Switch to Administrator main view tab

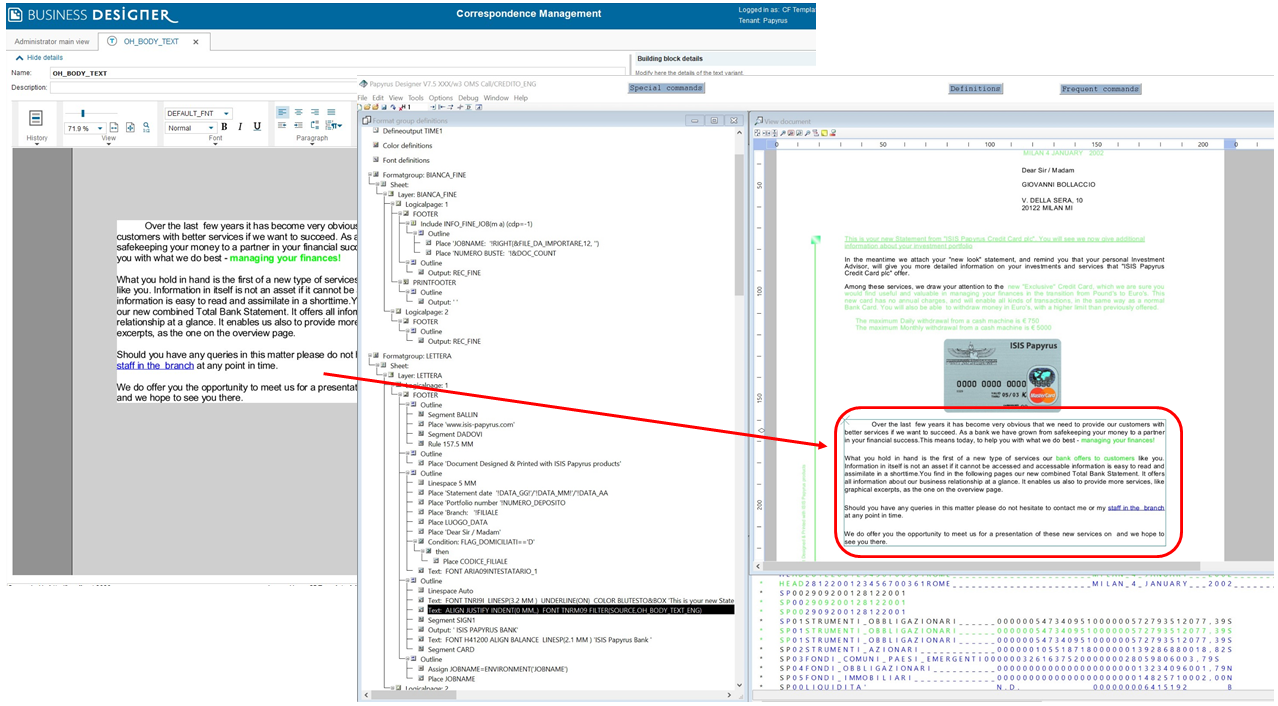[x=53, y=42]
